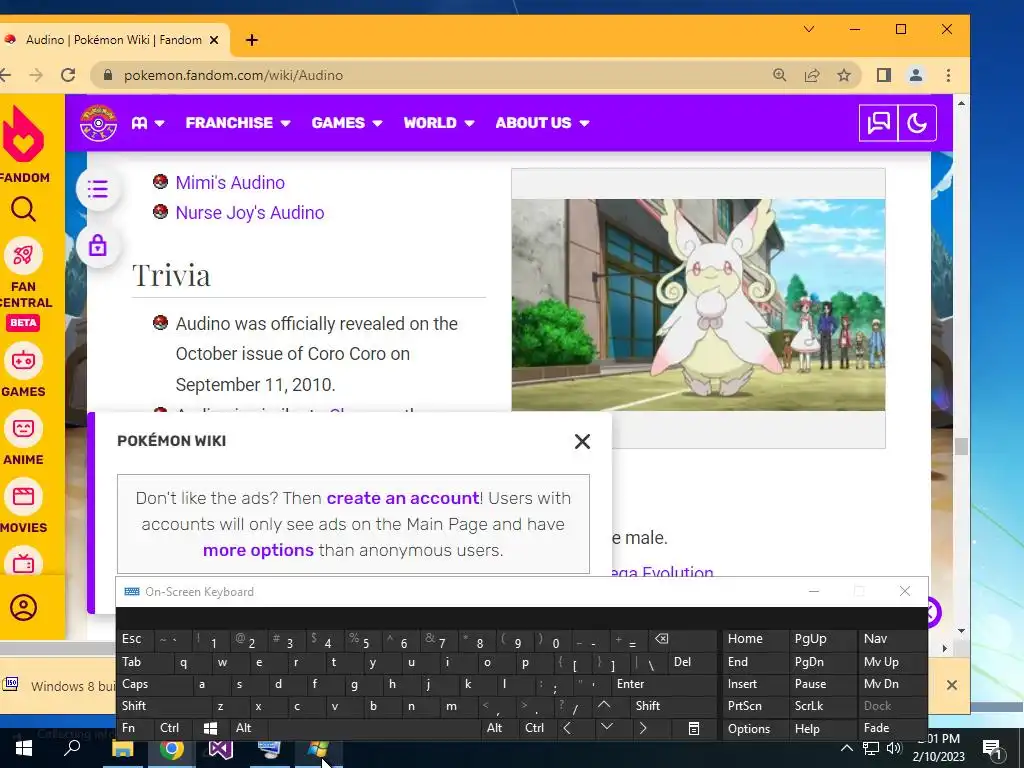Switch to Visual Studio in taskbar
Image resolution: width=1024 pixels, height=768 pixels.
point(221,748)
